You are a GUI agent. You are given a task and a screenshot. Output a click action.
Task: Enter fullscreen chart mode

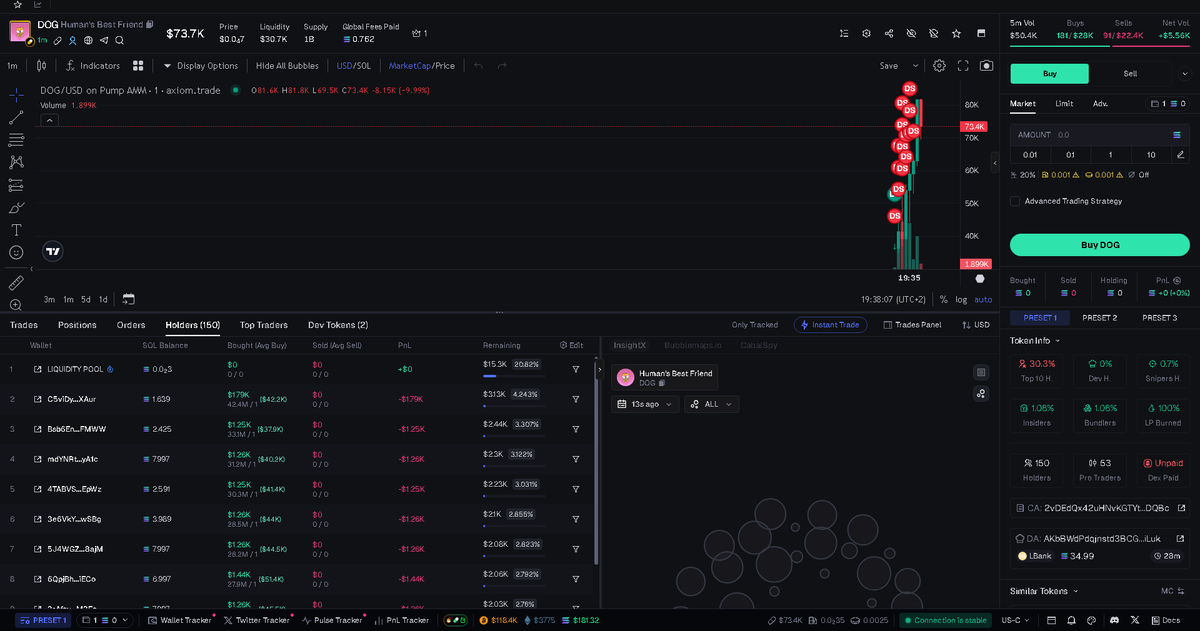(x=964, y=66)
